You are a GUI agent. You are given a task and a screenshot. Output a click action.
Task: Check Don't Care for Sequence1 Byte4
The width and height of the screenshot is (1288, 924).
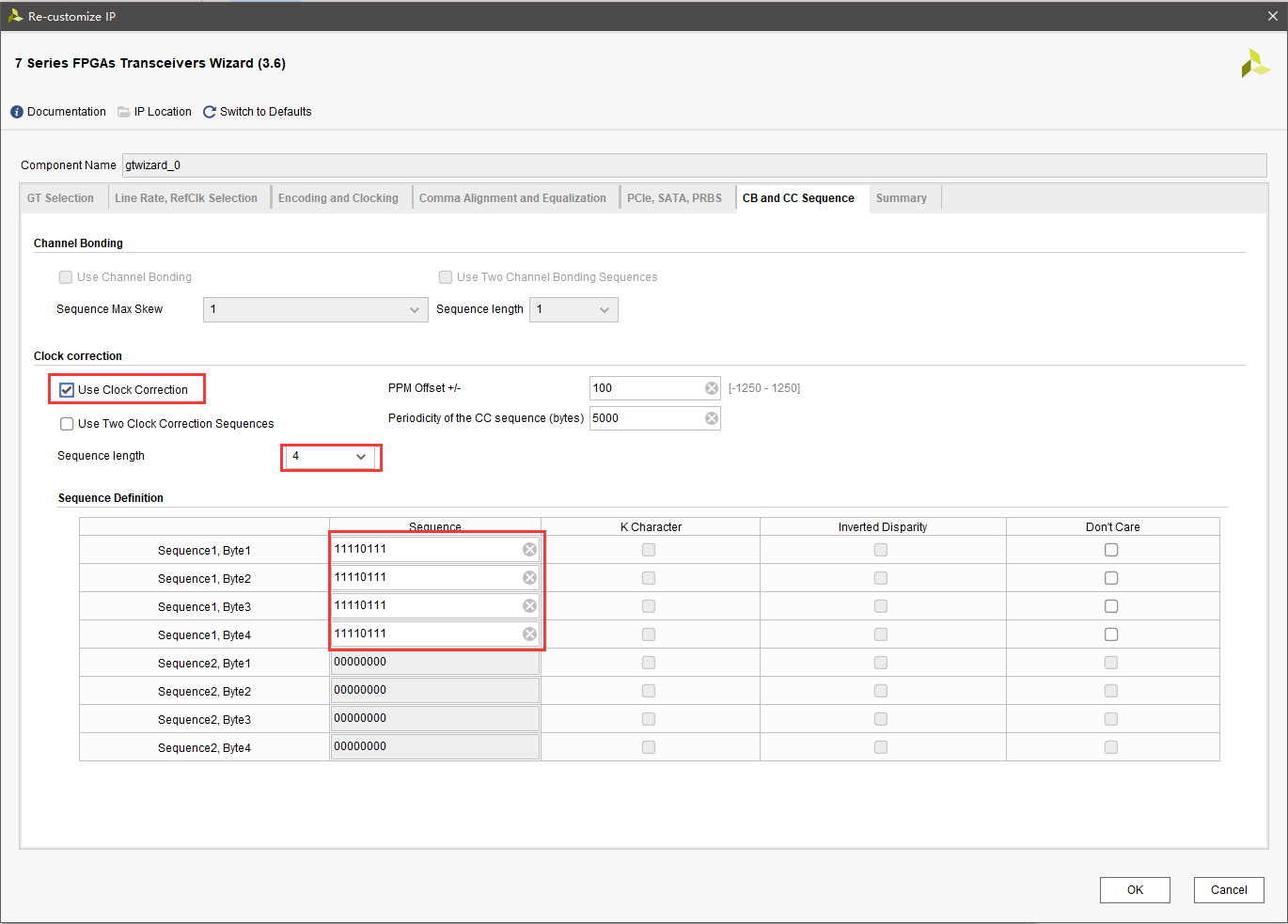[x=1111, y=634]
